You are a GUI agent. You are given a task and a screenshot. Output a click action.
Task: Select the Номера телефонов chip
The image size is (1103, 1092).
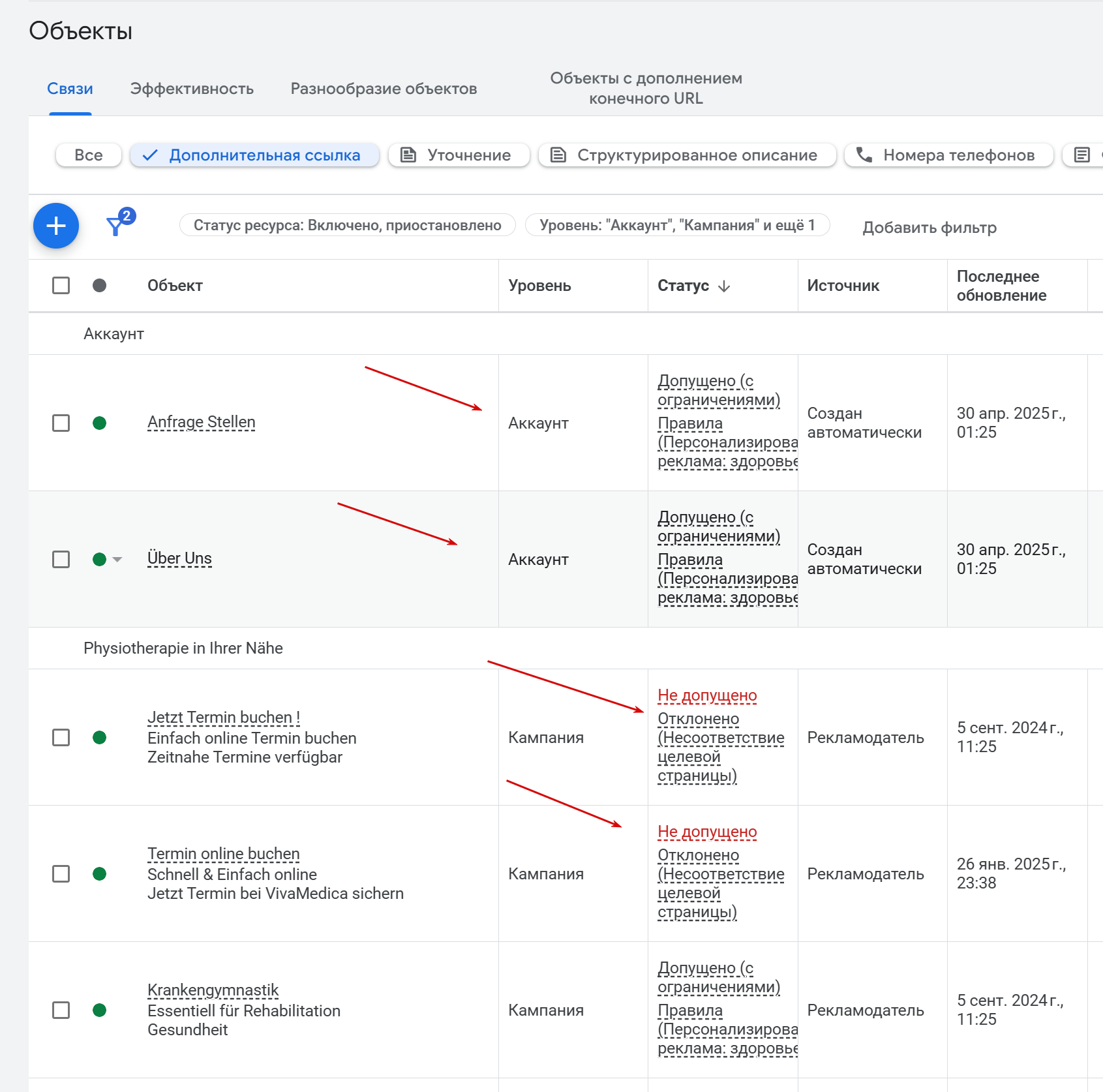pos(948,155)
